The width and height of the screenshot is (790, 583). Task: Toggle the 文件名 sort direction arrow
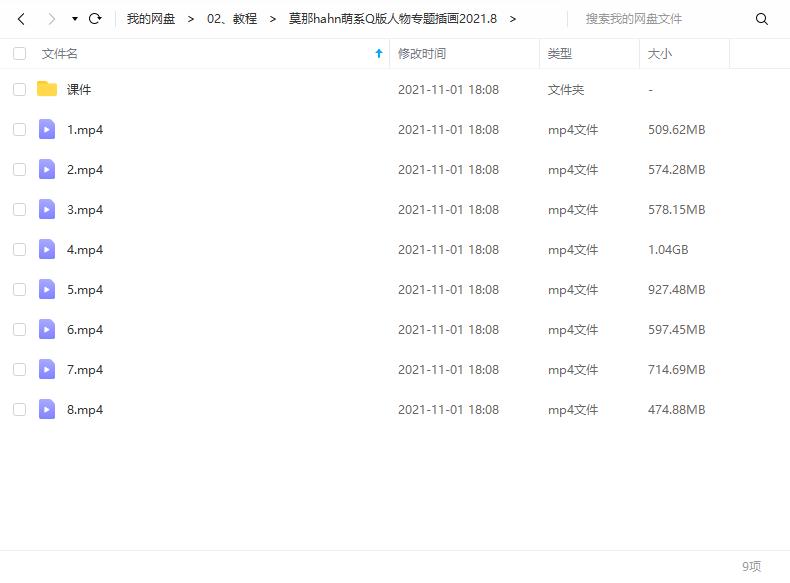(x=378, y=54)
